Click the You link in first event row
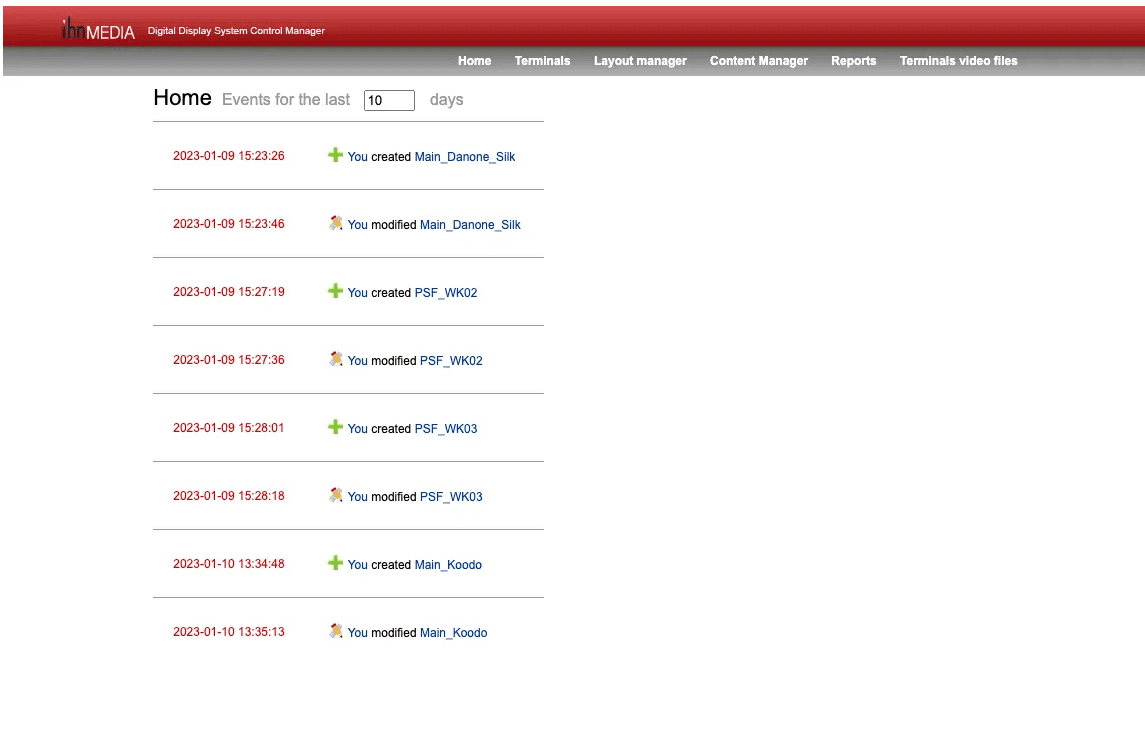This screenshot has width=1145, height=754. [357, 157]
